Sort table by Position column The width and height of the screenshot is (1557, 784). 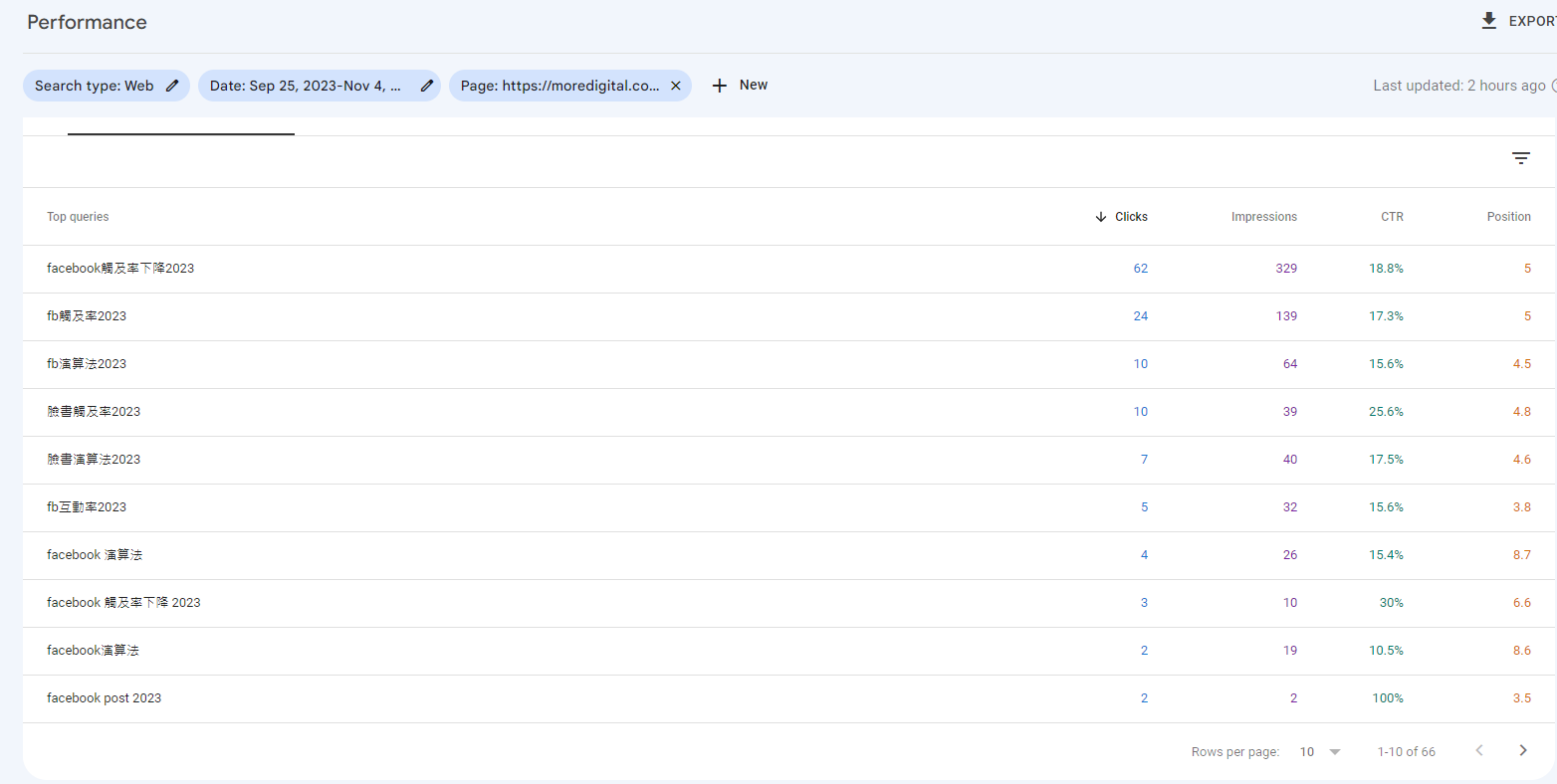(x=1509, y=217)
